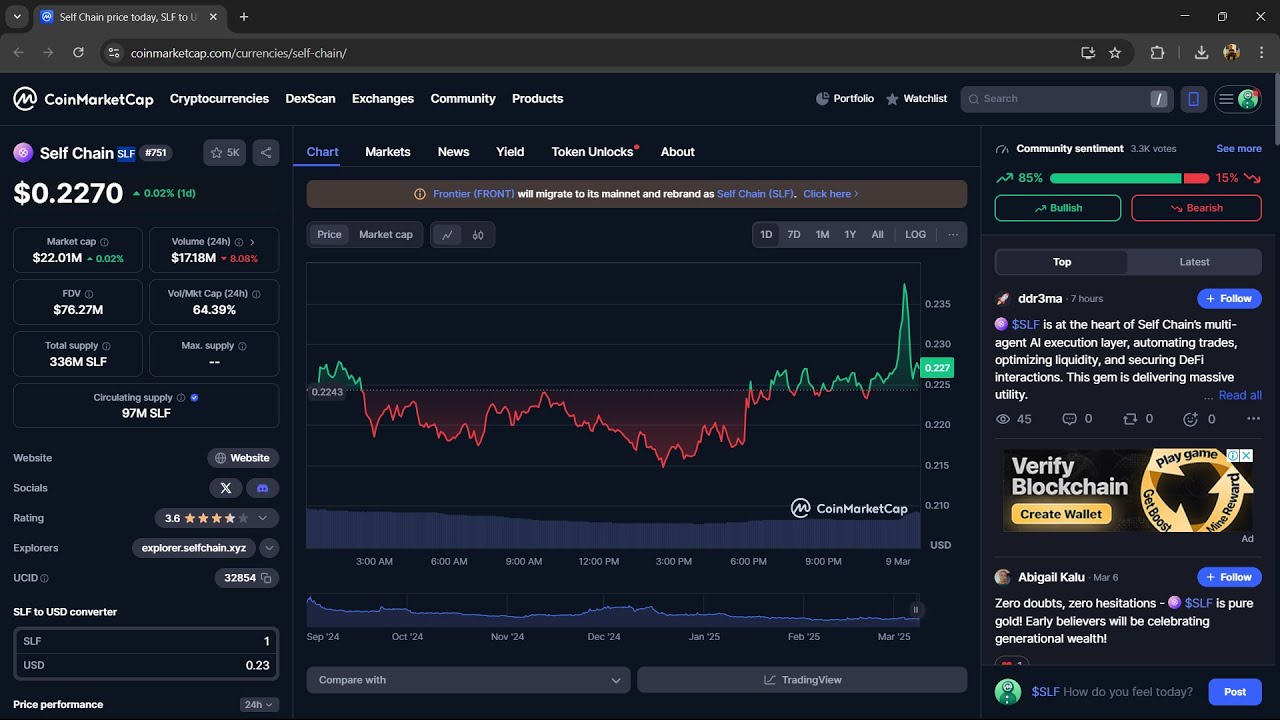The height and width of the screenshot is (720, 1280).
Task: Share the Self Chain page
Action: coord(265,153)
